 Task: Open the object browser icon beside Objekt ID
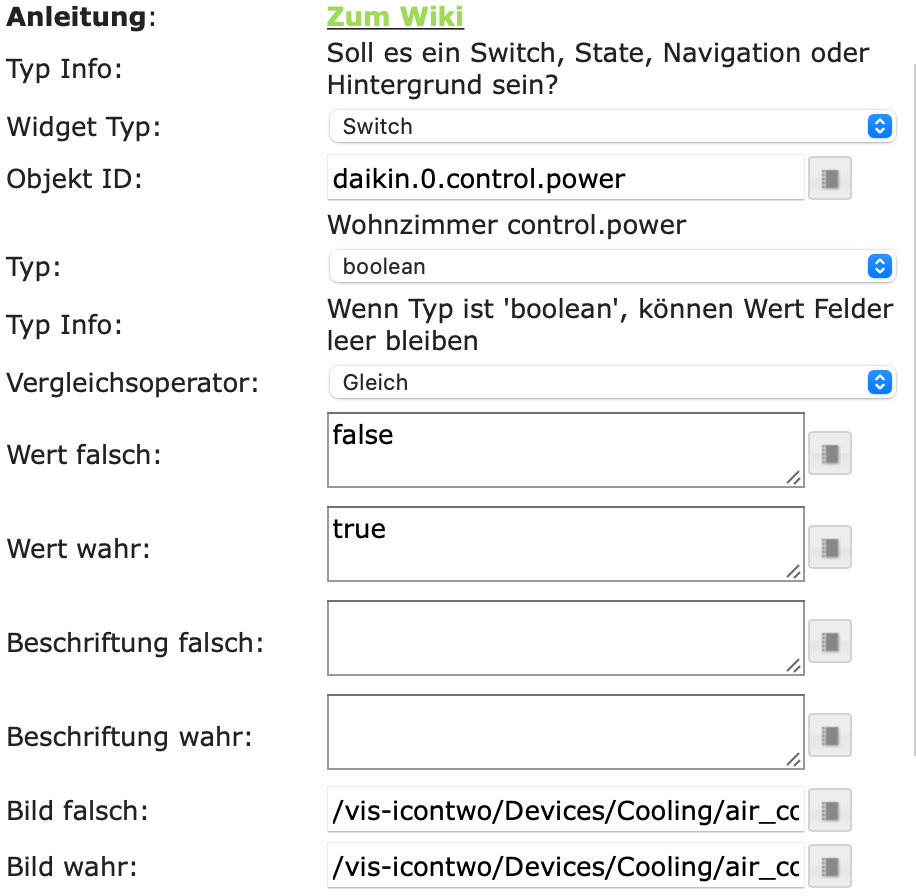829,179
